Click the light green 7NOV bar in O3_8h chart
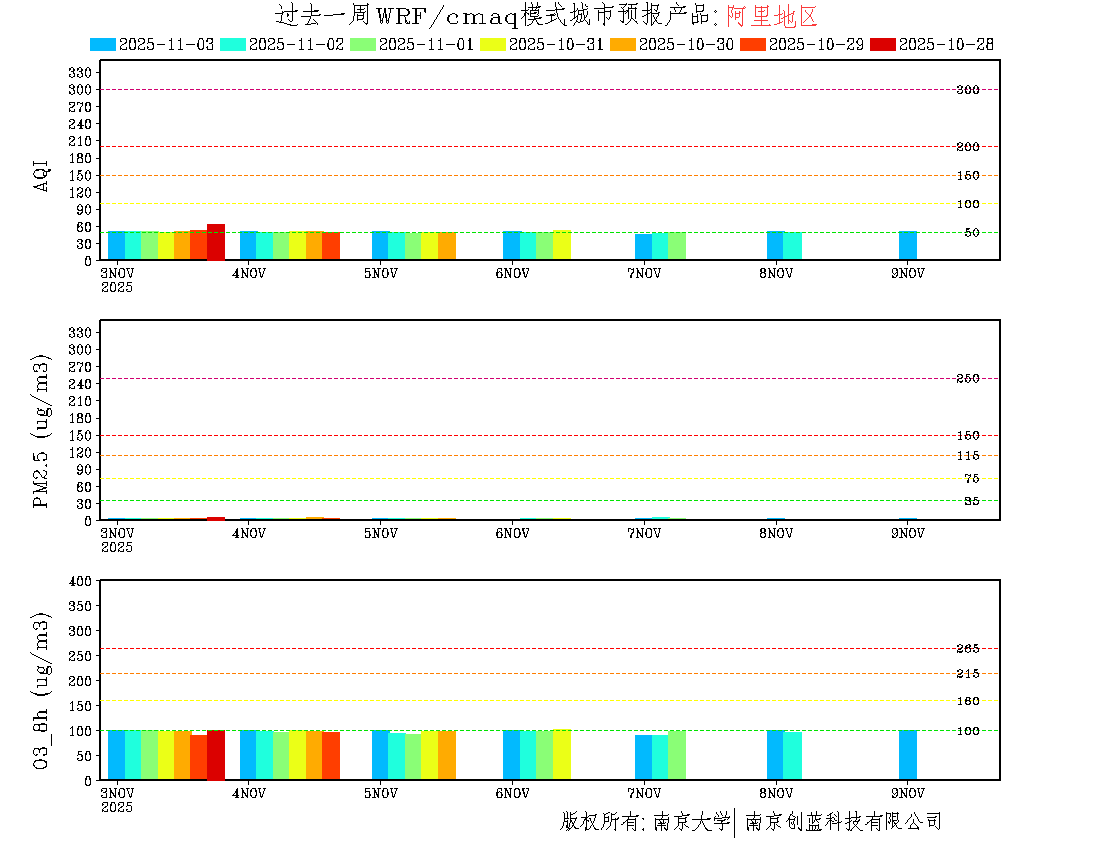 coord(677,755)
